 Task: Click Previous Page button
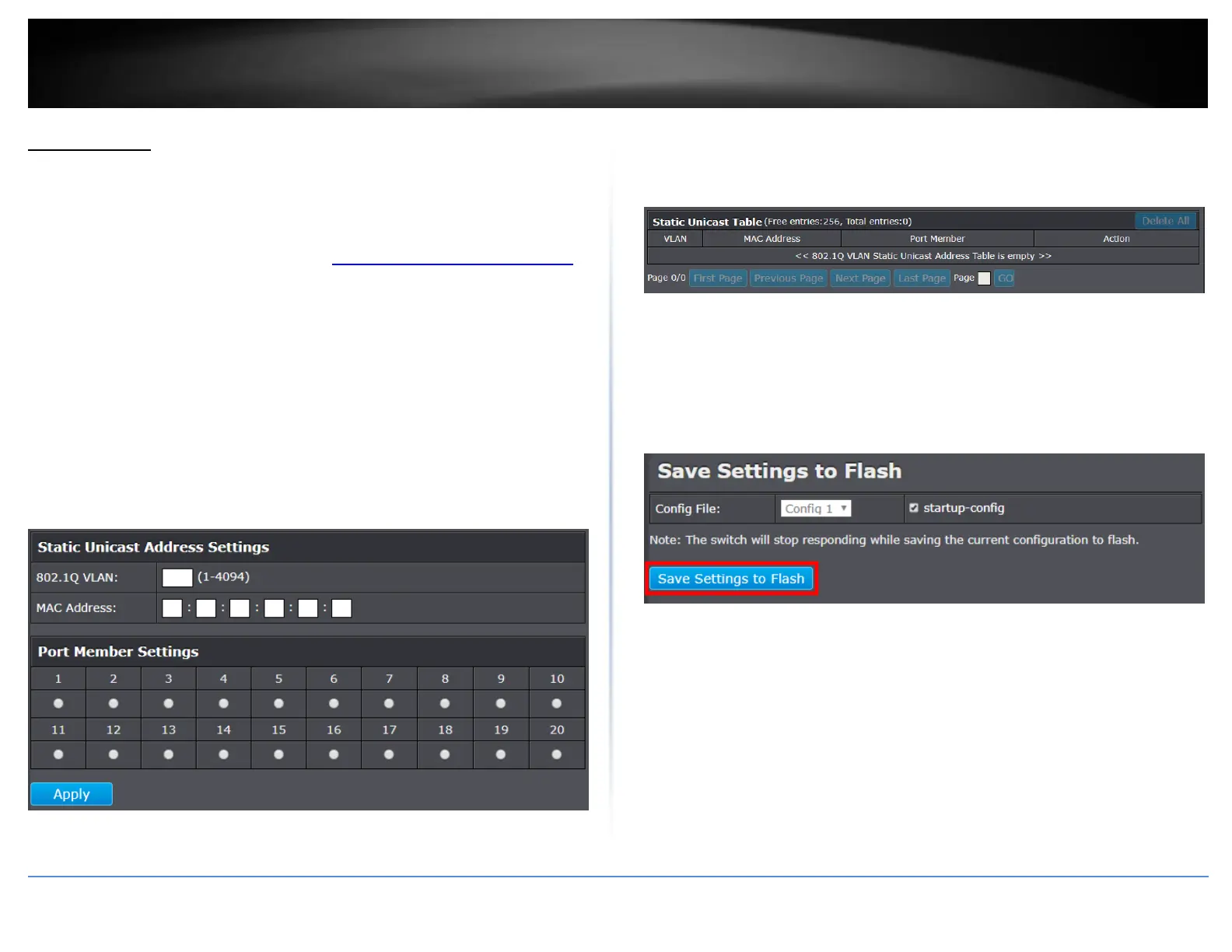(789, 278)
